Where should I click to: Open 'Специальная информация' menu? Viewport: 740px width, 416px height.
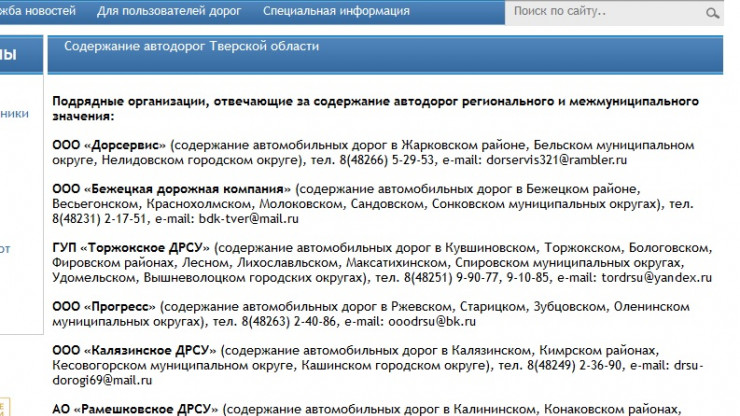pyautogui.click(x=336, y=11)
